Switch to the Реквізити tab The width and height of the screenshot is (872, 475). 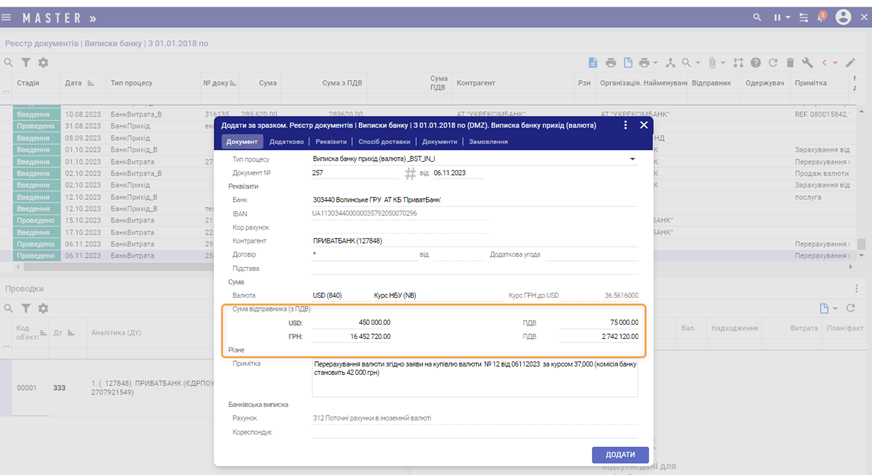coord(331,142)
